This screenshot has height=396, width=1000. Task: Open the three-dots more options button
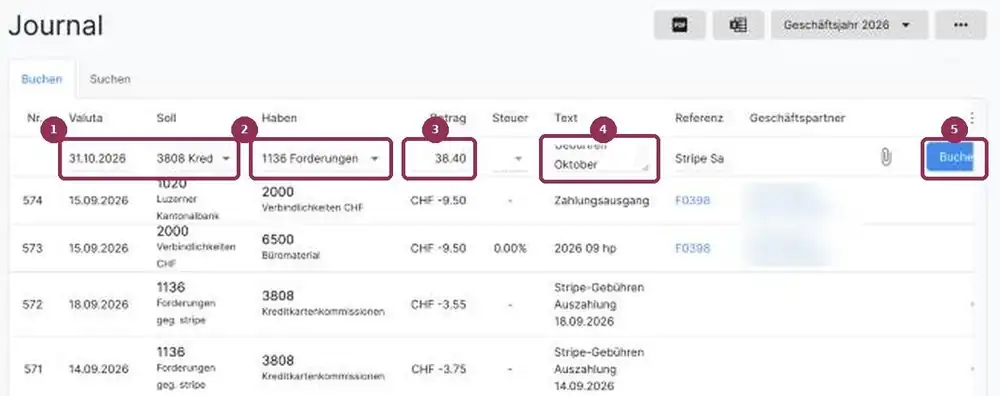coord(960,26)
